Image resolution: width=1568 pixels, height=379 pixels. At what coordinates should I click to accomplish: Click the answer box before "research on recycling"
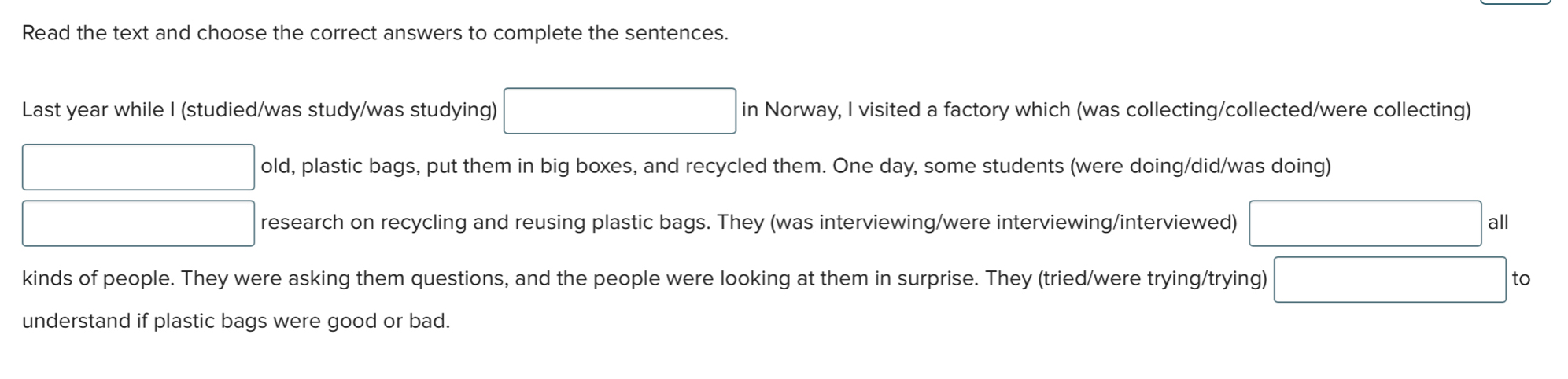138,223
